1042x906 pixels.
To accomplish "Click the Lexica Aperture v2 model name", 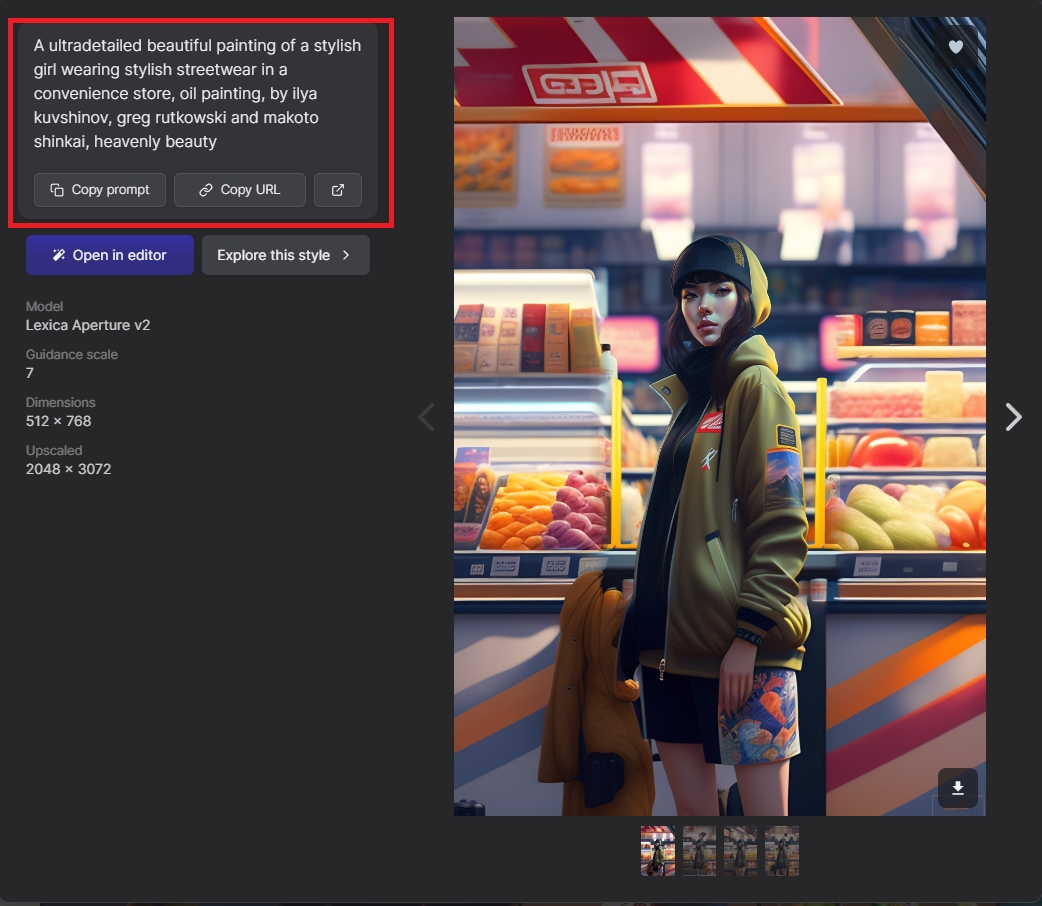I will 88,325.
